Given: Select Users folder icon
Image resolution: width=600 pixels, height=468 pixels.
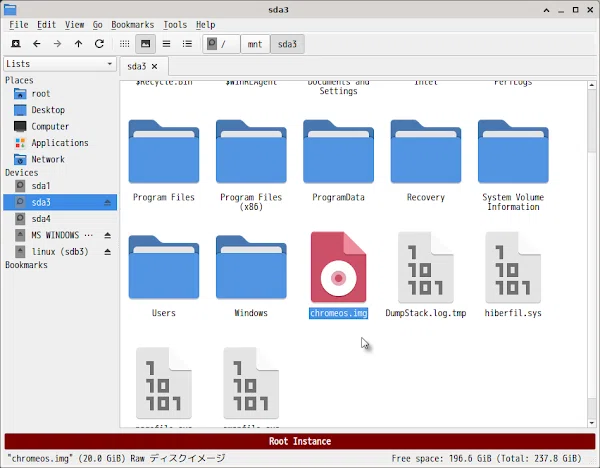Looking at the screenshot, I should click(x=164, y=267).
